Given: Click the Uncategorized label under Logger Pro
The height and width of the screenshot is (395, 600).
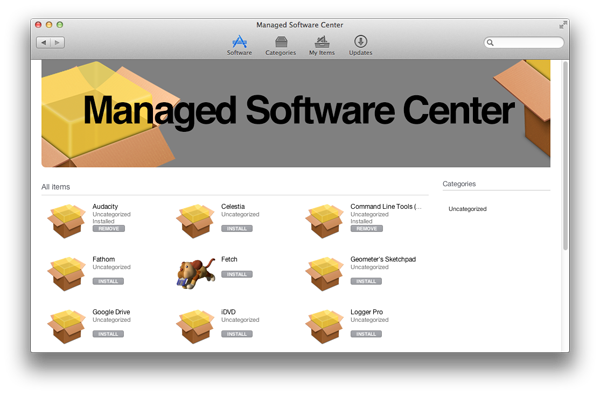Looking at the screenshot, I should coord(369,320).
